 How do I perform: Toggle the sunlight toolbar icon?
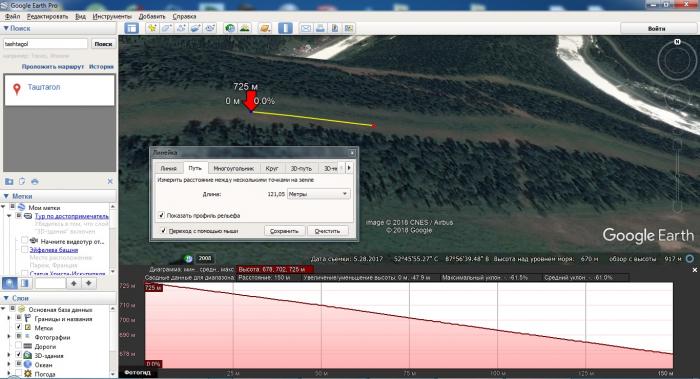[x=244, y=28]
